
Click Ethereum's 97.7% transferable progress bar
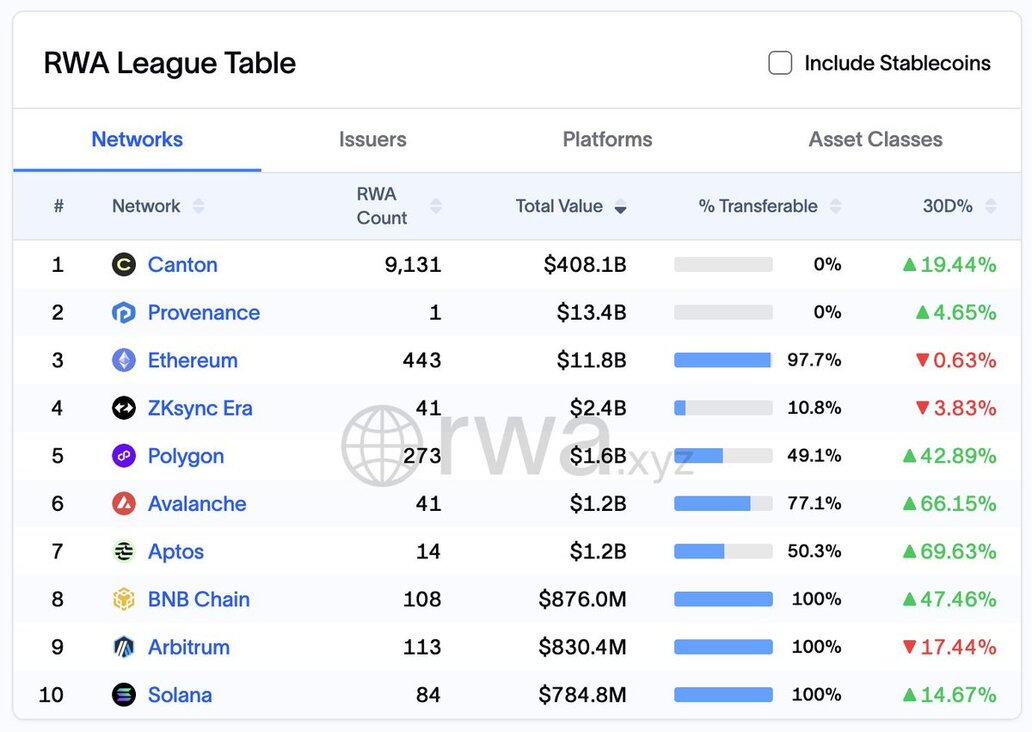click(x=723, y=360)
